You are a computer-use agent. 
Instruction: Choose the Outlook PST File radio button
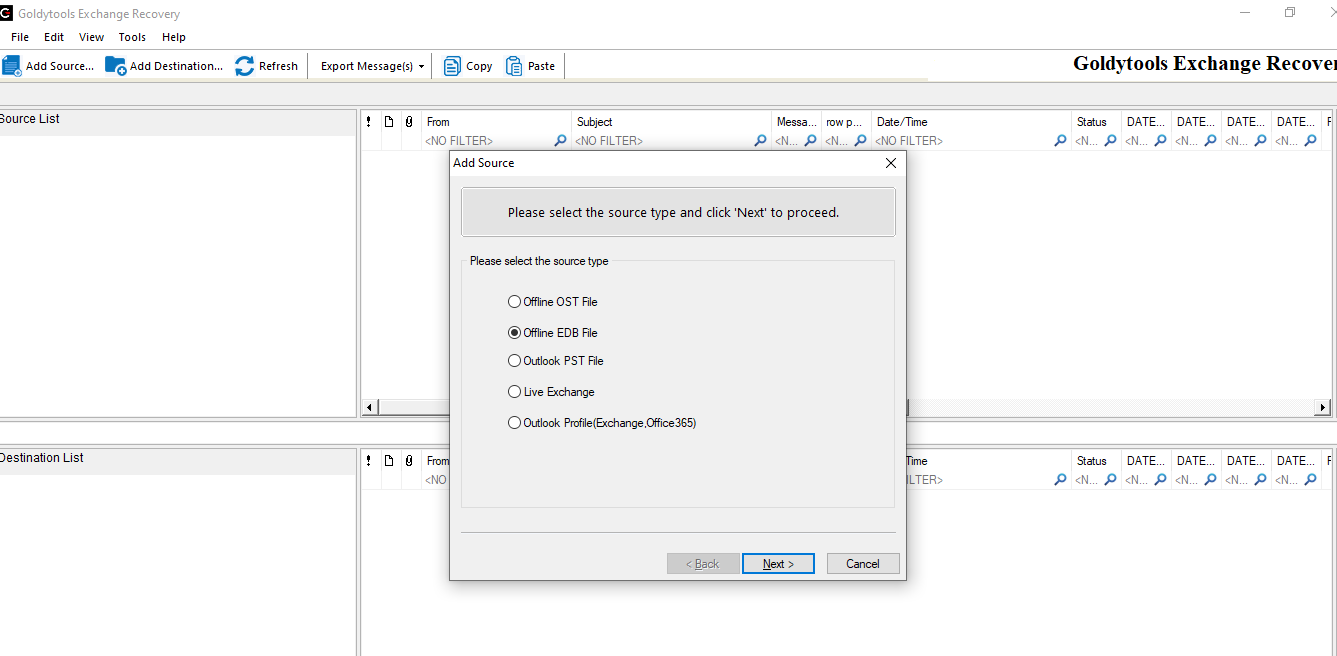click(515, 361)
